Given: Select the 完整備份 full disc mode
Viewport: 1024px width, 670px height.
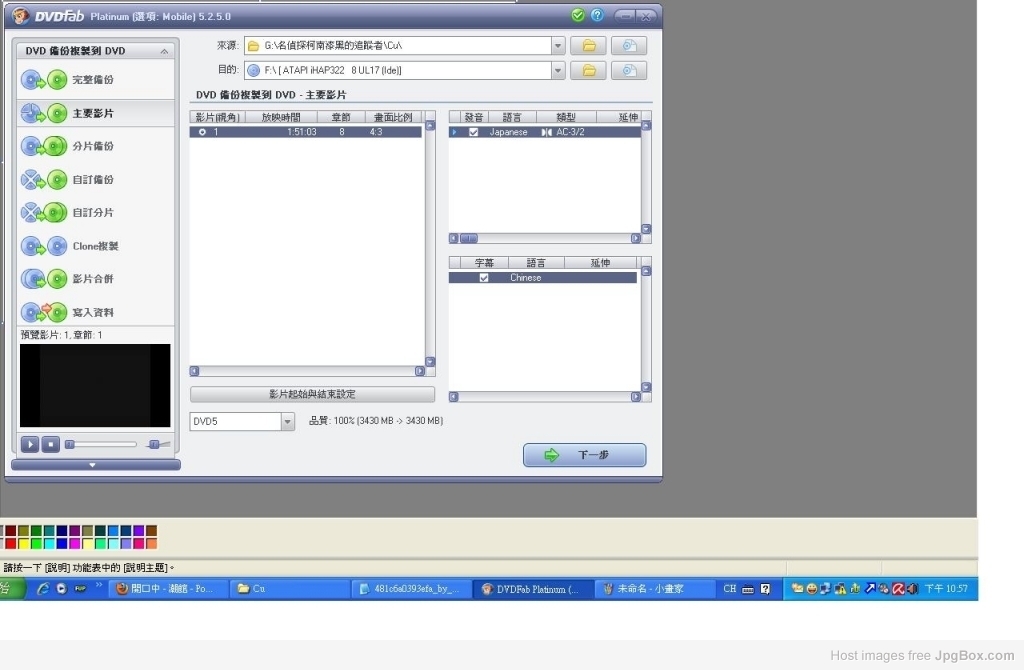Looking at the screenshot, I should coord(92,80).
